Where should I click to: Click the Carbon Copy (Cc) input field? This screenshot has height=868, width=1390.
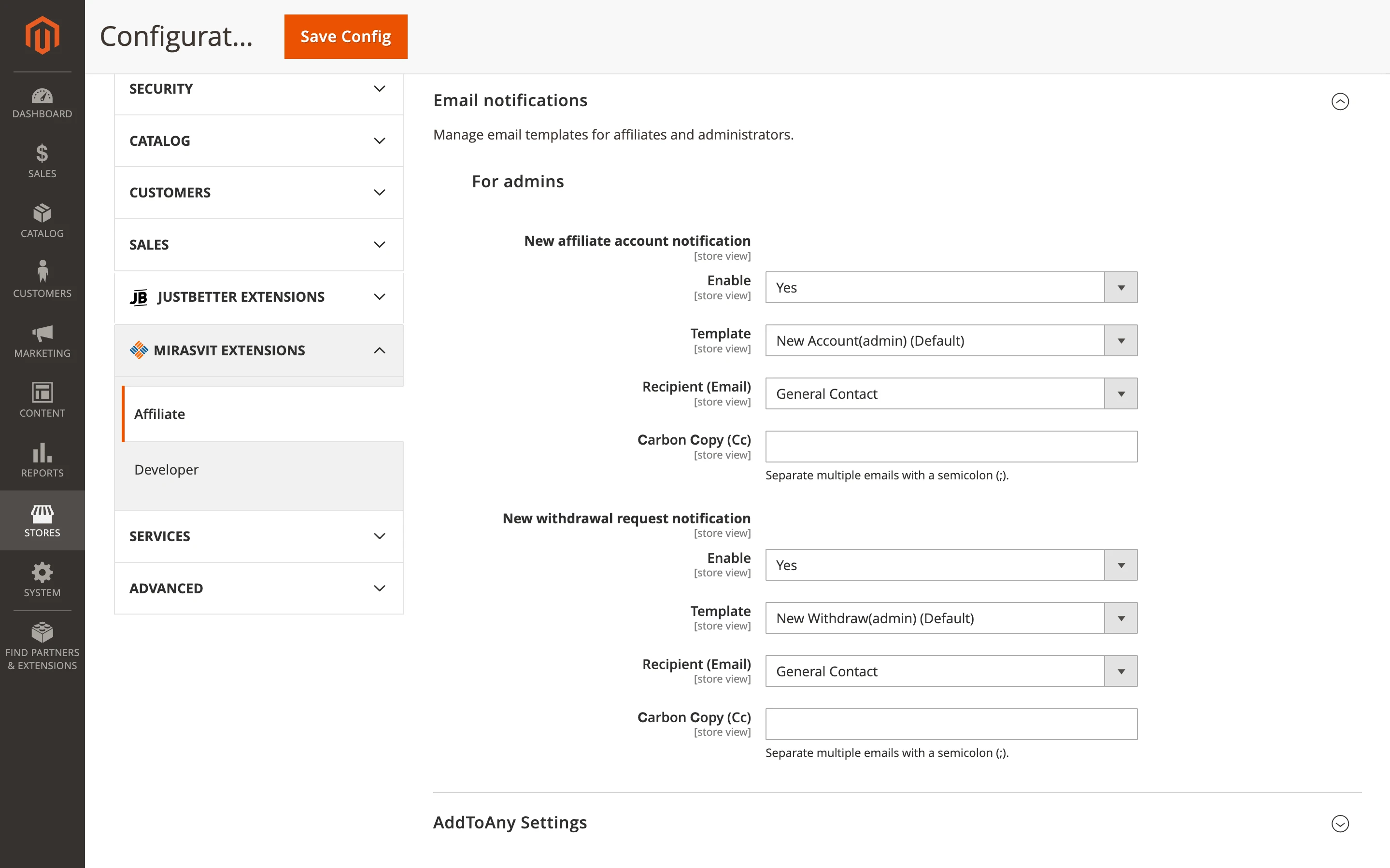coord(950,447)
